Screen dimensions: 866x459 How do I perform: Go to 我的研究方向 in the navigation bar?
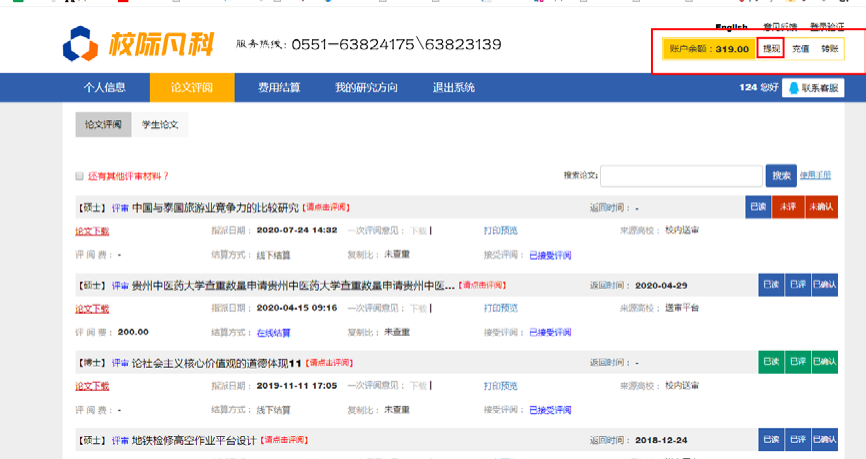[366, 88]
